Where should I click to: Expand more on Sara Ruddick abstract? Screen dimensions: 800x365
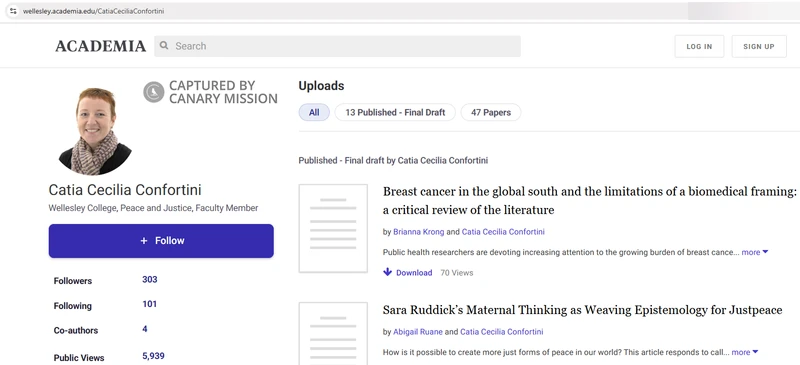[745, 352]
